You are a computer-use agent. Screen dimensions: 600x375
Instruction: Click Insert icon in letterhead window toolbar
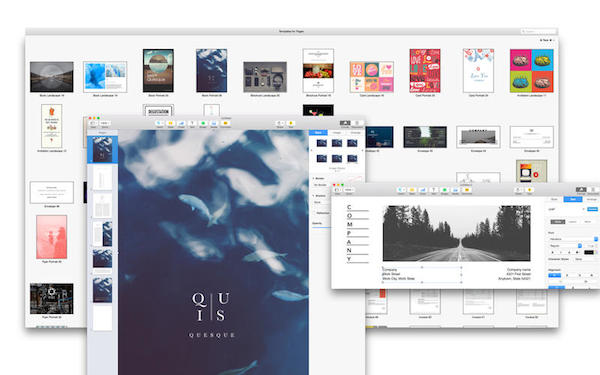point(401,189)
